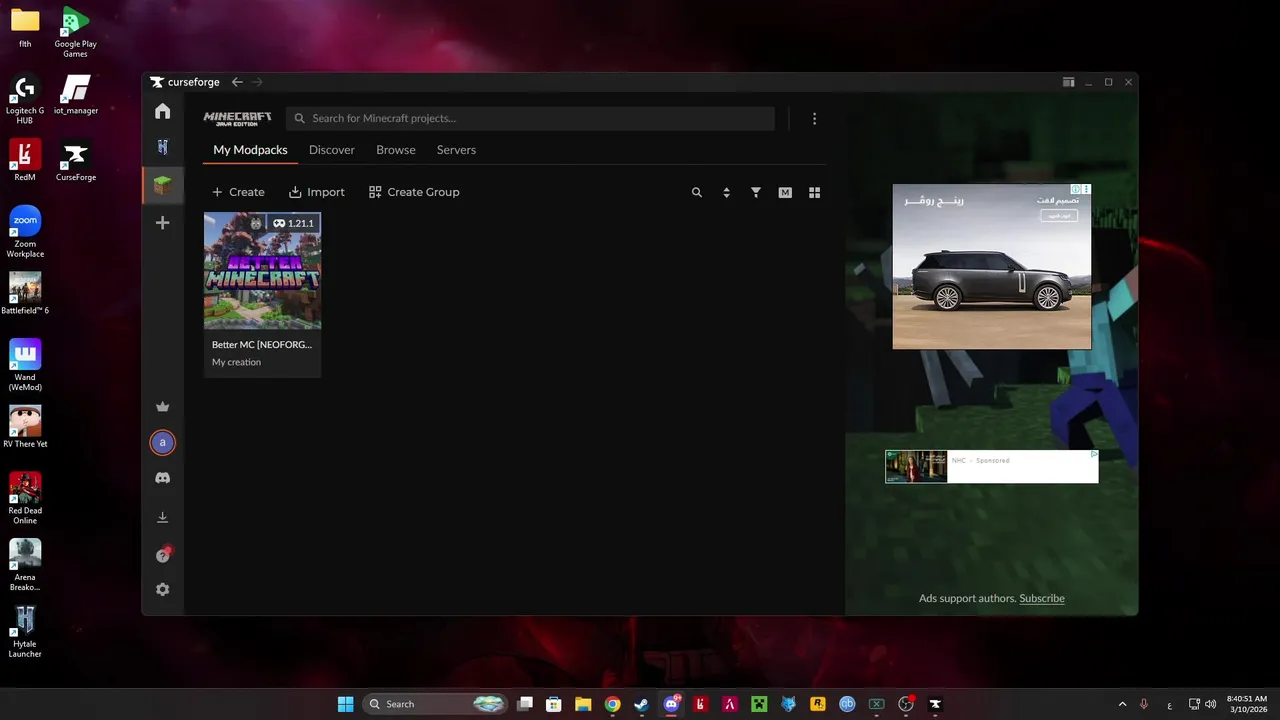Image resolution: width=1280 pixels, height=720 pixels.
Task: Open the taskbar clock and date
Action: 1247,704
